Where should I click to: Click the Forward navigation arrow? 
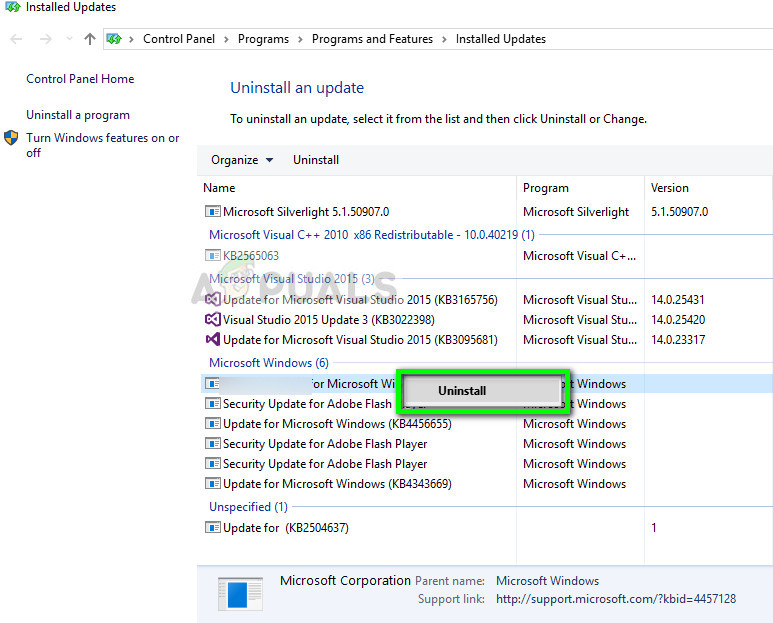coord(45,39)
